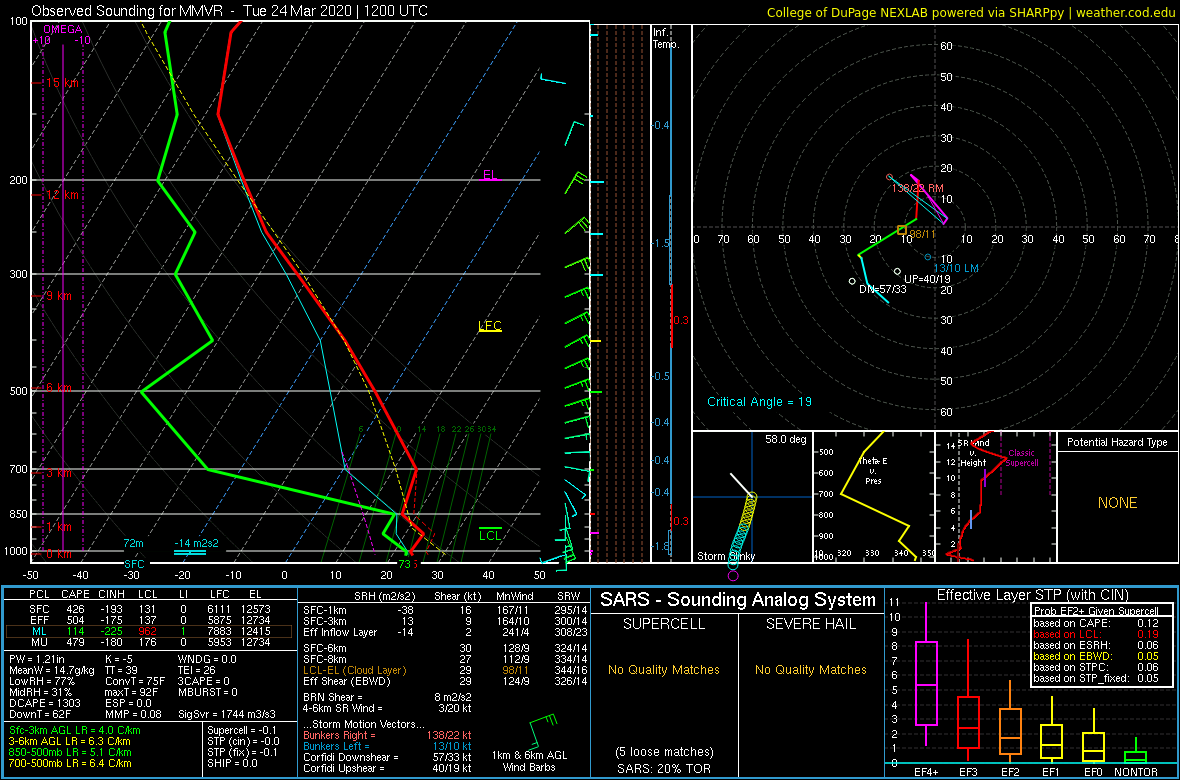
Task: Click the Classic Supercell label
Action: (1023, 458)
